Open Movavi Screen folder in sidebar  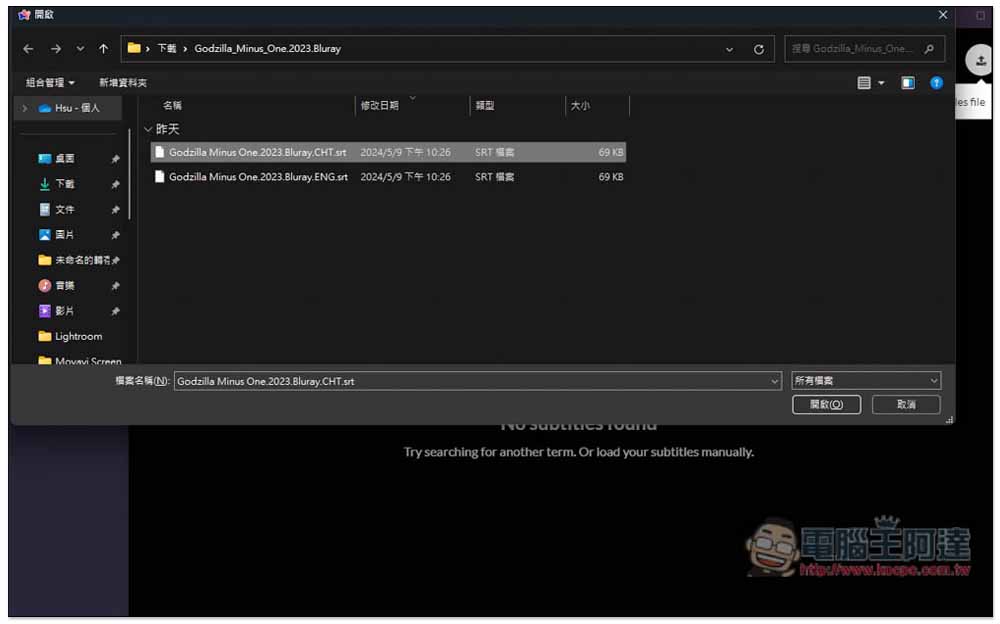click(x=87, y=360)
